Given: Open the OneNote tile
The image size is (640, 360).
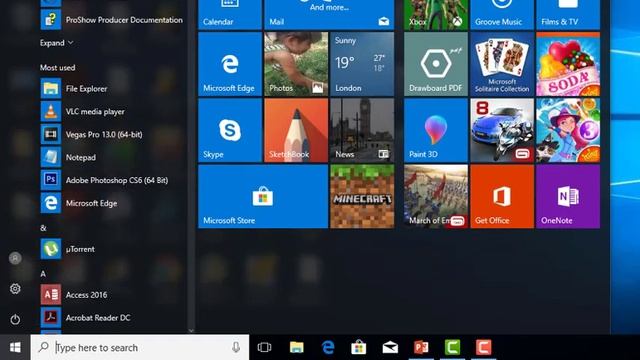Looking at the screenshot, I should tap(568, 196).
